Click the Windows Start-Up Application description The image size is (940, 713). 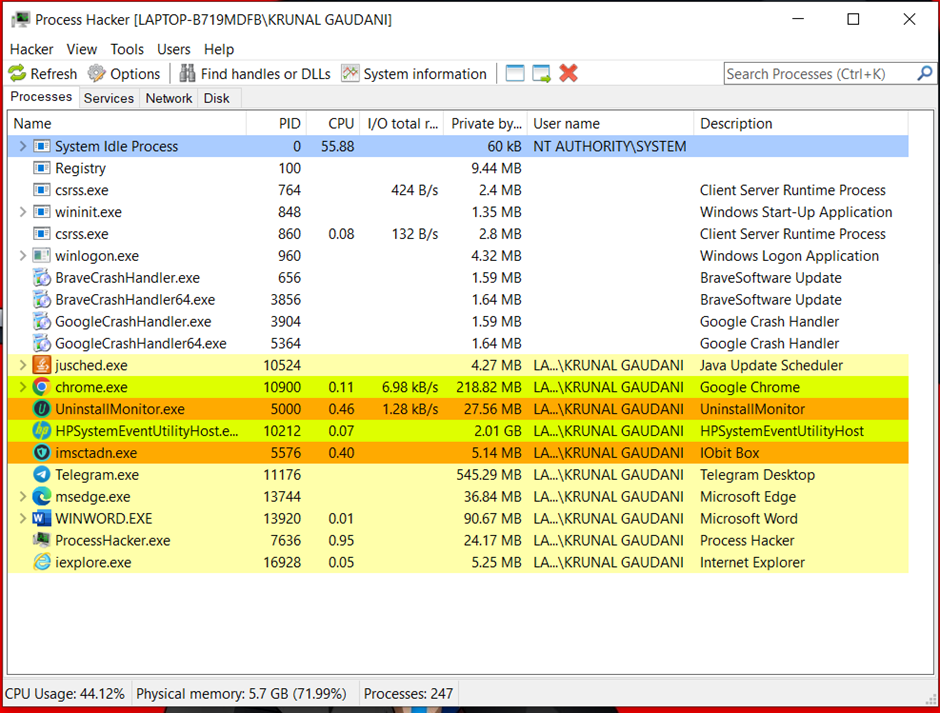click(x=796, y=212)
